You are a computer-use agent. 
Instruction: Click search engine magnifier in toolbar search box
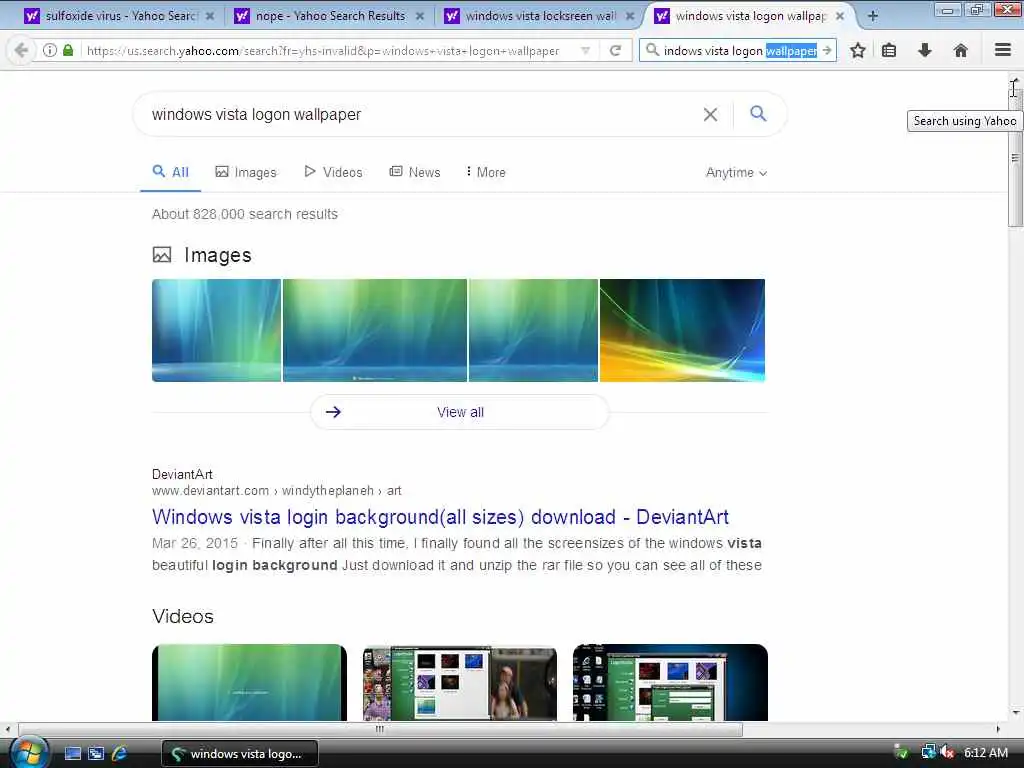click(x=652, y=50)
